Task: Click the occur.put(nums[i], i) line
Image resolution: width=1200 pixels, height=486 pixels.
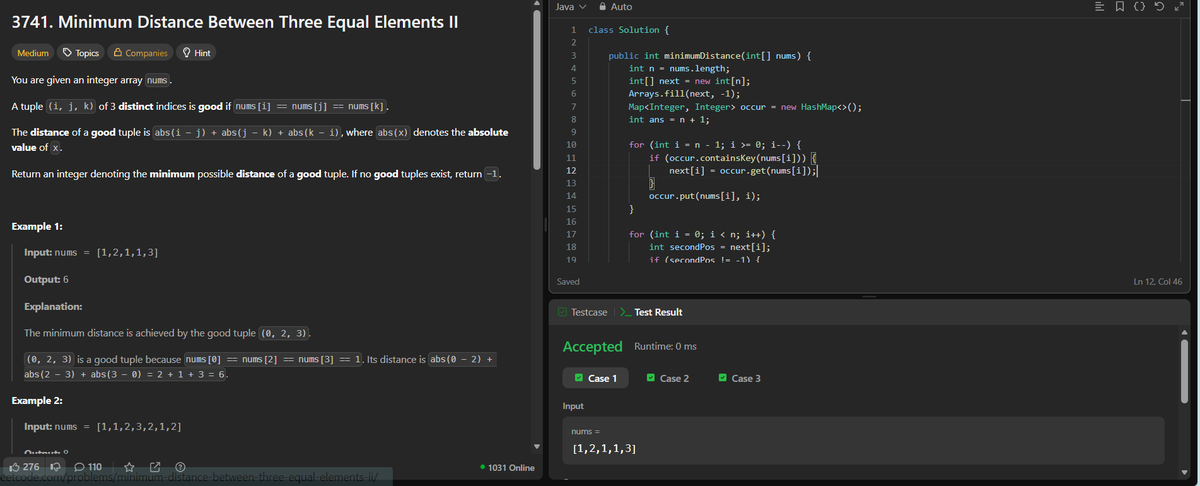Action: (703, 197)
